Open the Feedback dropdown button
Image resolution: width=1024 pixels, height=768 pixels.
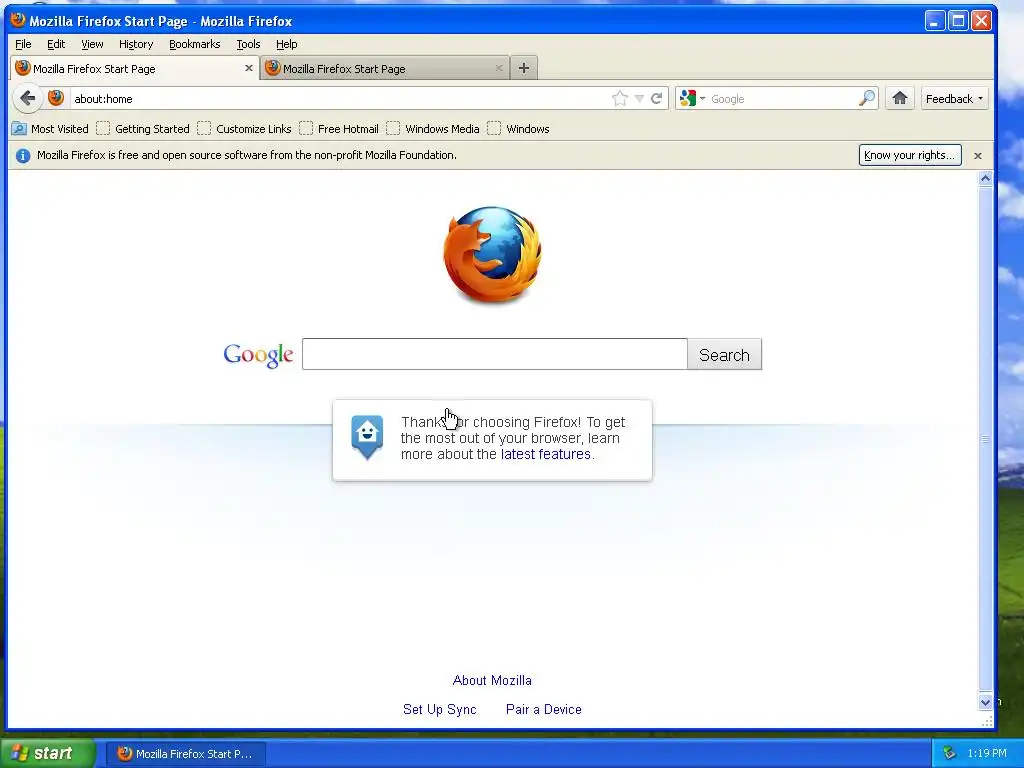(954, 99)
